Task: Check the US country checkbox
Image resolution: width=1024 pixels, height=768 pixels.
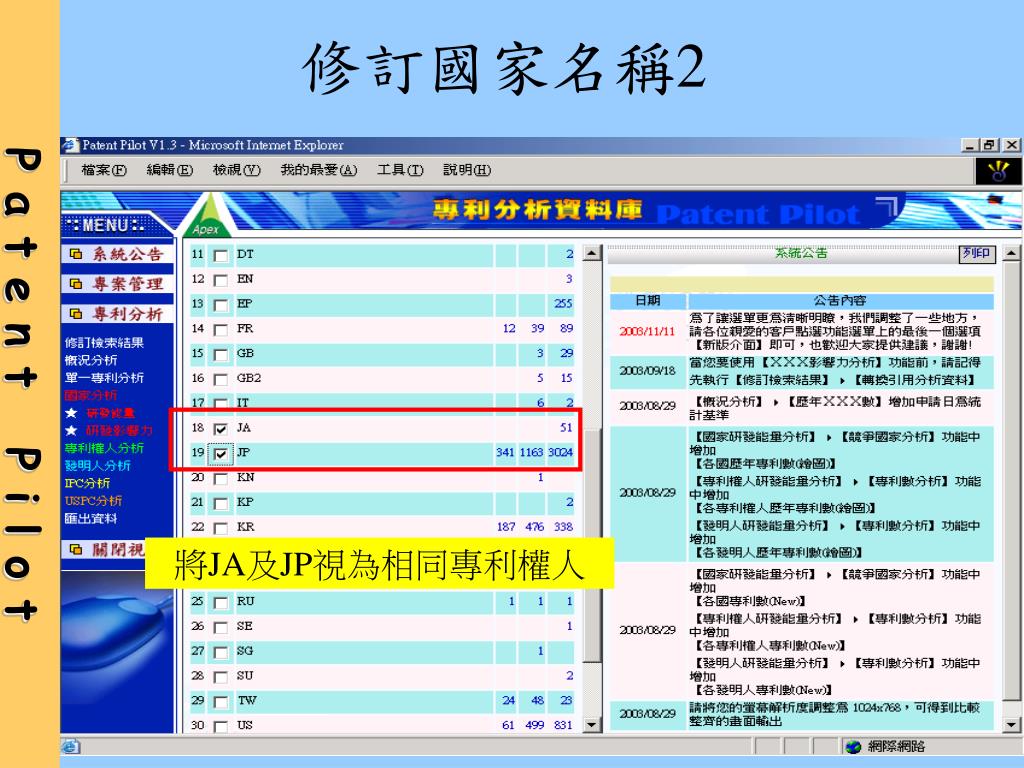Action: pos(221,727)
